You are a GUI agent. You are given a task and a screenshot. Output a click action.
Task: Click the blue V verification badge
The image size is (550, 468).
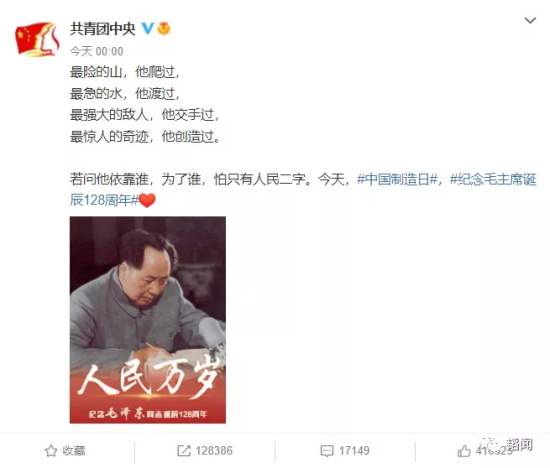(x=147, y=28)
